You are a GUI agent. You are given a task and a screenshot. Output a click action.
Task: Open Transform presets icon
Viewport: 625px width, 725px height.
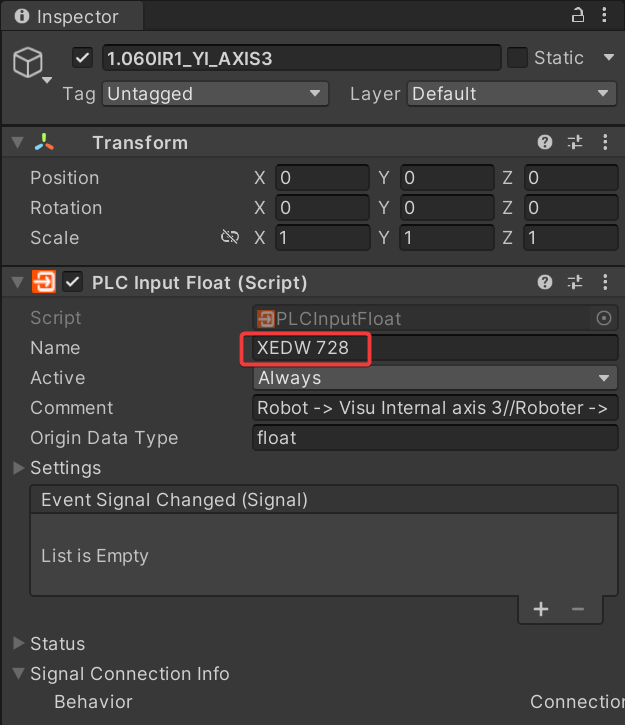(575, 143)
